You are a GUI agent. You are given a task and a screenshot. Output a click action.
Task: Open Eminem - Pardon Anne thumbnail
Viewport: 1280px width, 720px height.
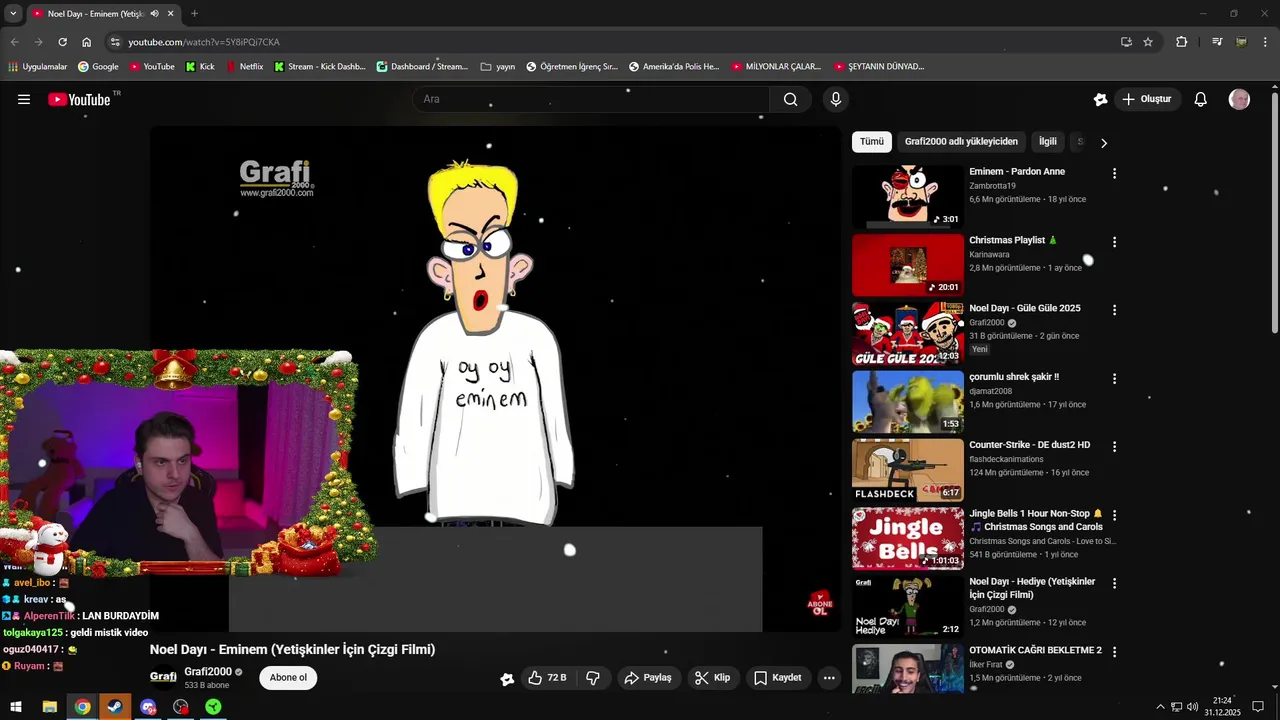tap(908, 197)
